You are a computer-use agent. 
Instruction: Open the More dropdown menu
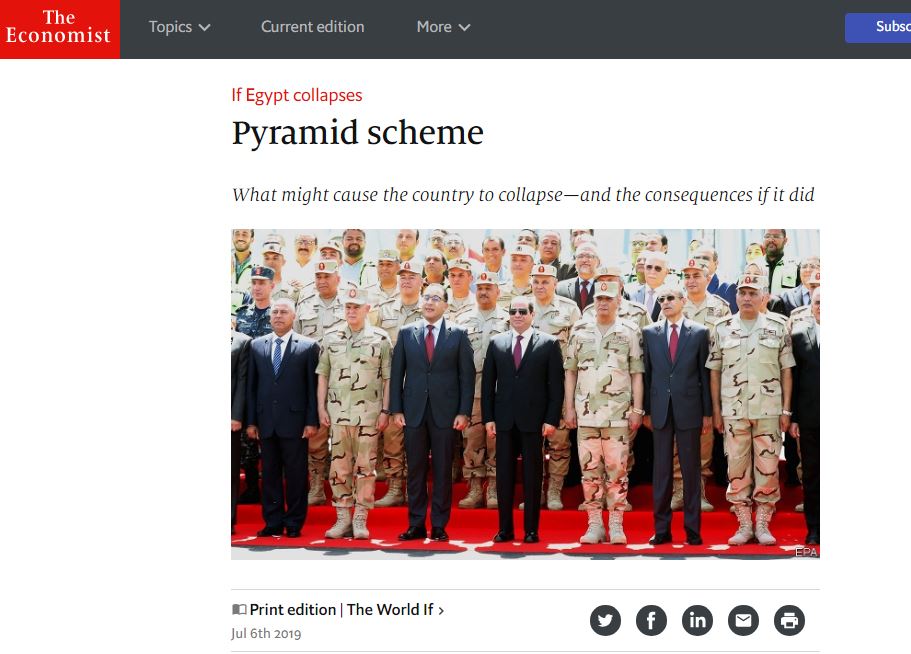[x=443, y=27]
